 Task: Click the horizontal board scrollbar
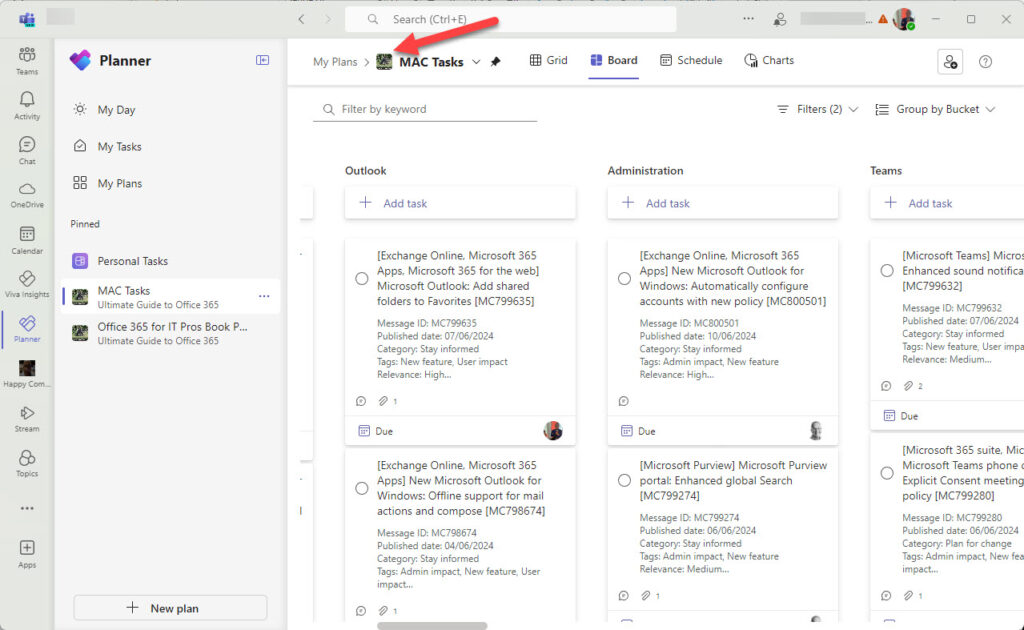tap(432, 625)
